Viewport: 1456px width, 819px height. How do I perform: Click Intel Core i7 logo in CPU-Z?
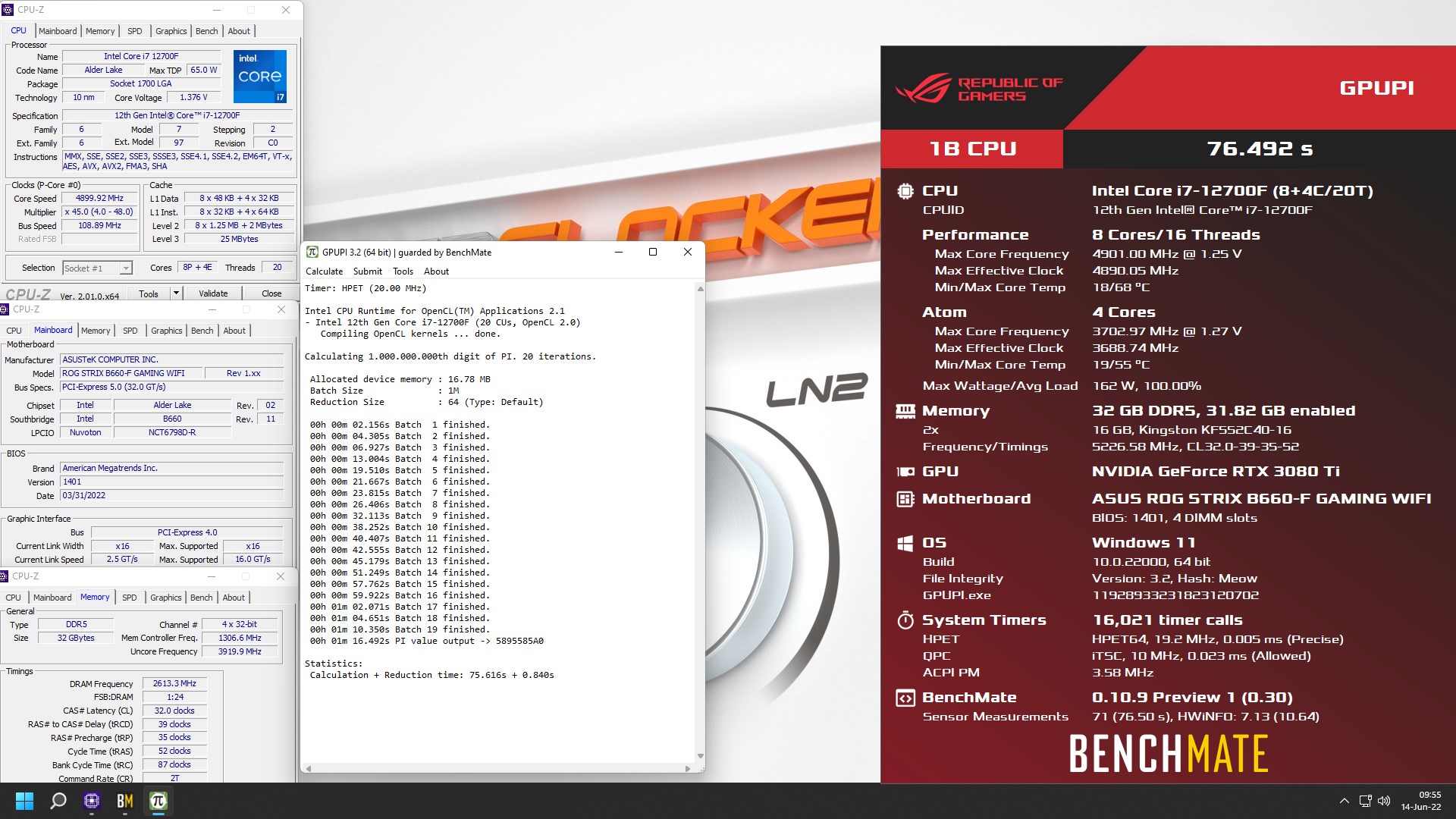tap(260, 76)
